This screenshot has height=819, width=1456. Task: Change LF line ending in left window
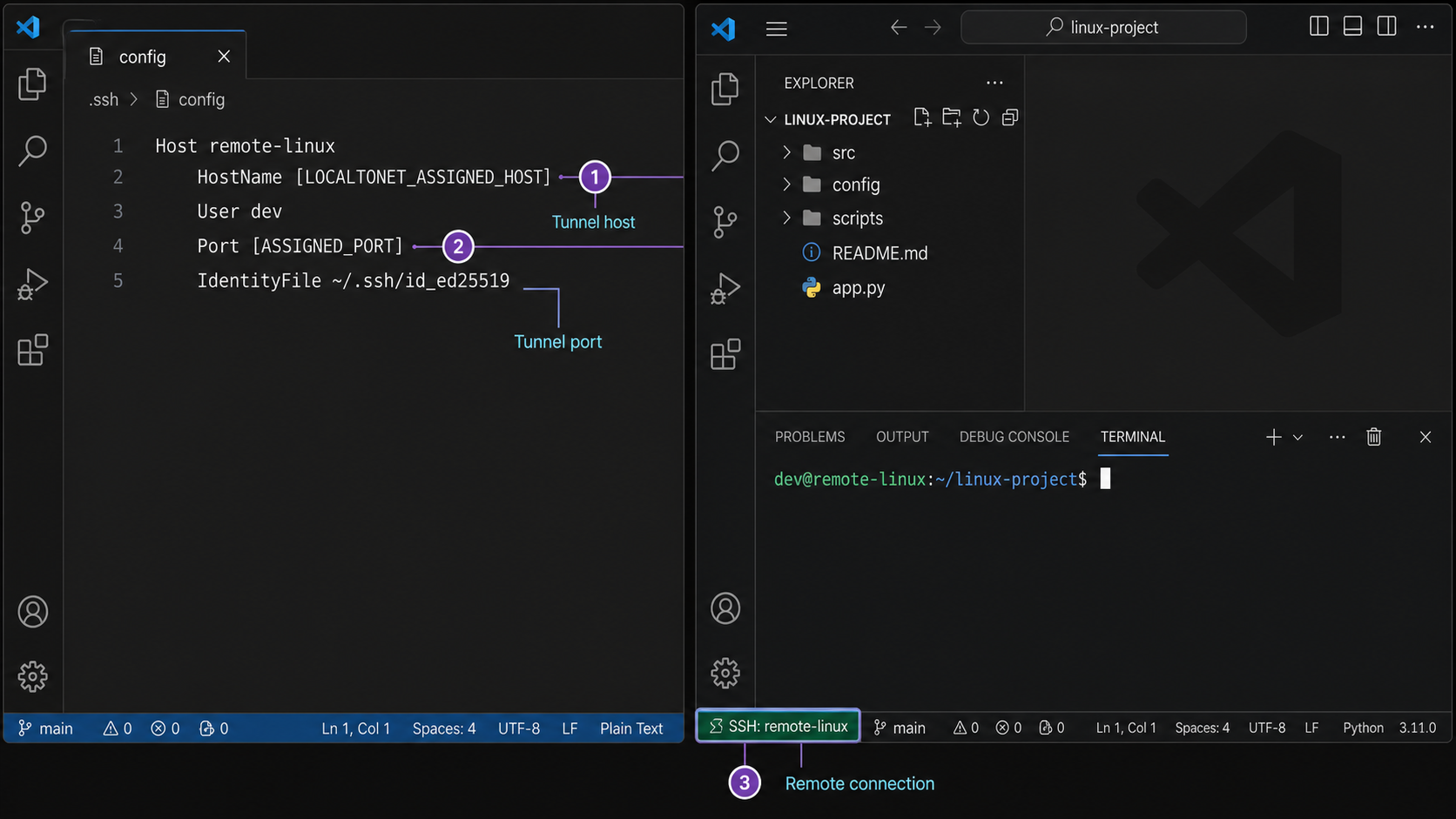pyautogui.click(x=570, y=728)
